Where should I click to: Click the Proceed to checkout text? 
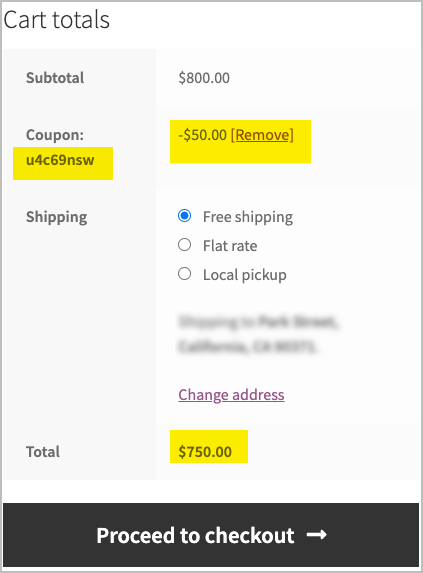pyautogui.click(x=195, y=536)
